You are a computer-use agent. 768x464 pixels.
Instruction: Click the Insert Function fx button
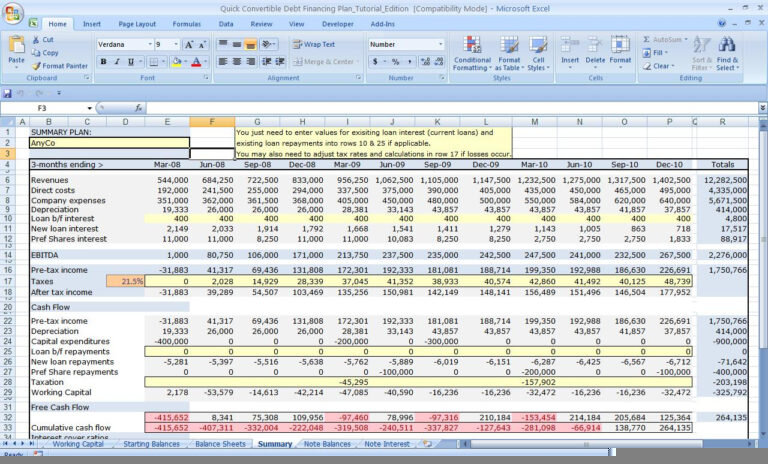[x=139, y=108]
